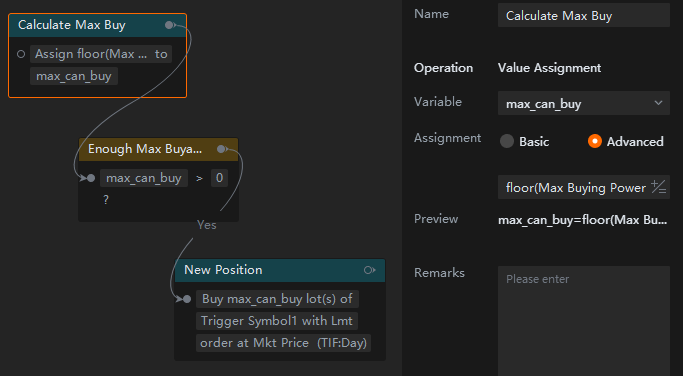Click the output port icon on New Position node
Image resolution: width=683 pixels, height=376 pixels.
coord(369,270)
